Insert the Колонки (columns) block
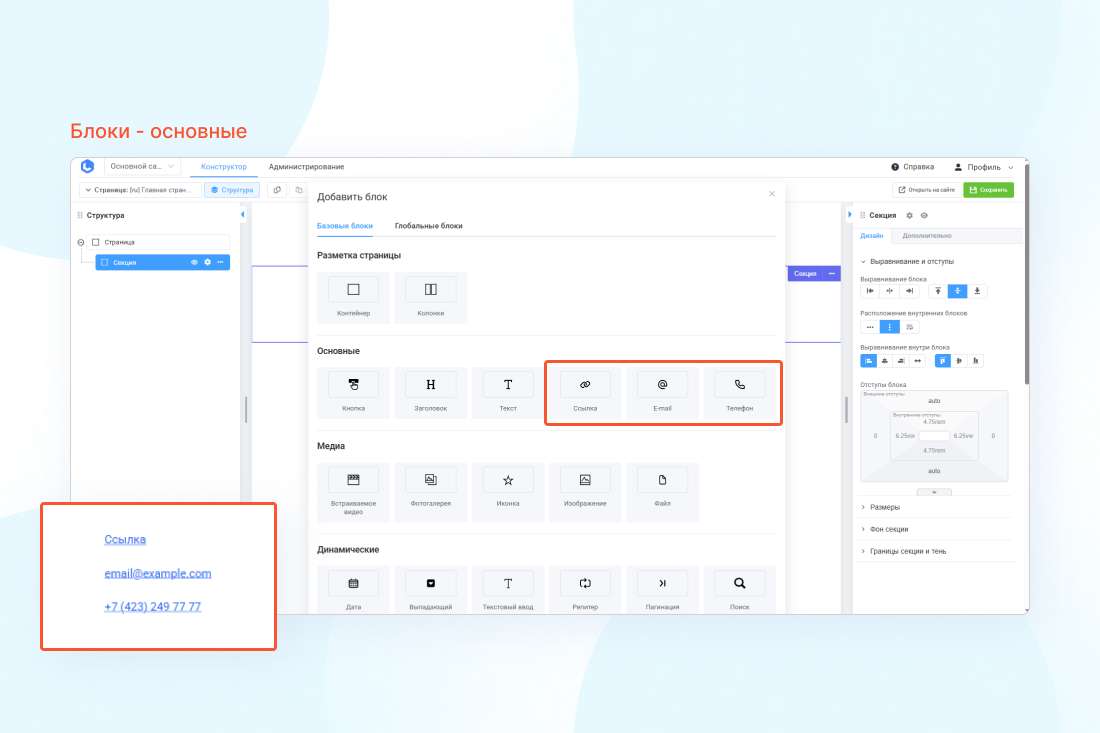 (430, 297)
